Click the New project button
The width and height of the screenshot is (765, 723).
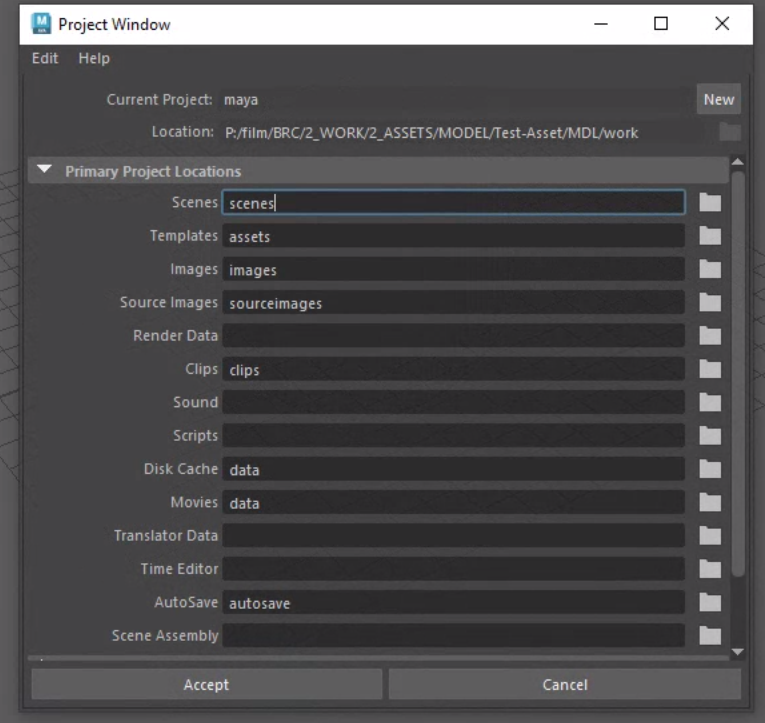[x=718, y=99]
